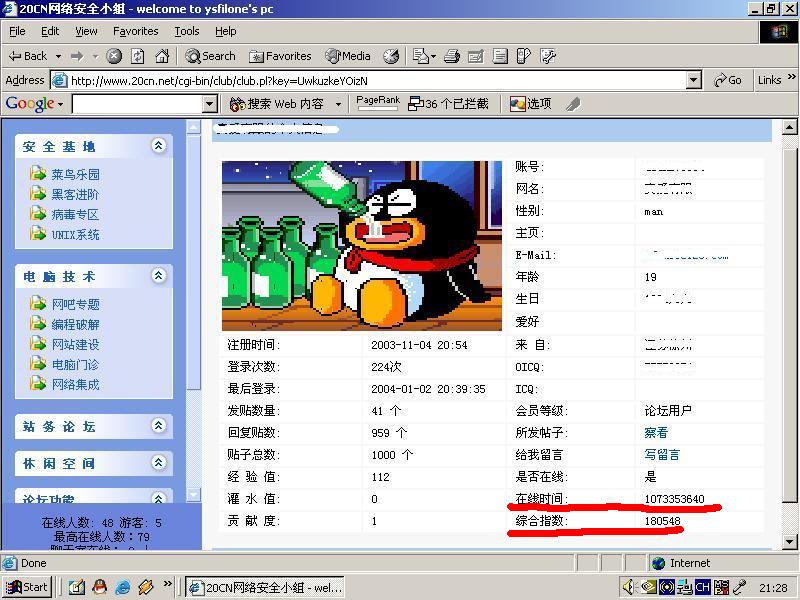Click the Mail envelope toolbar icon
This screenshot has width=800, height=600.
(421, 56)
